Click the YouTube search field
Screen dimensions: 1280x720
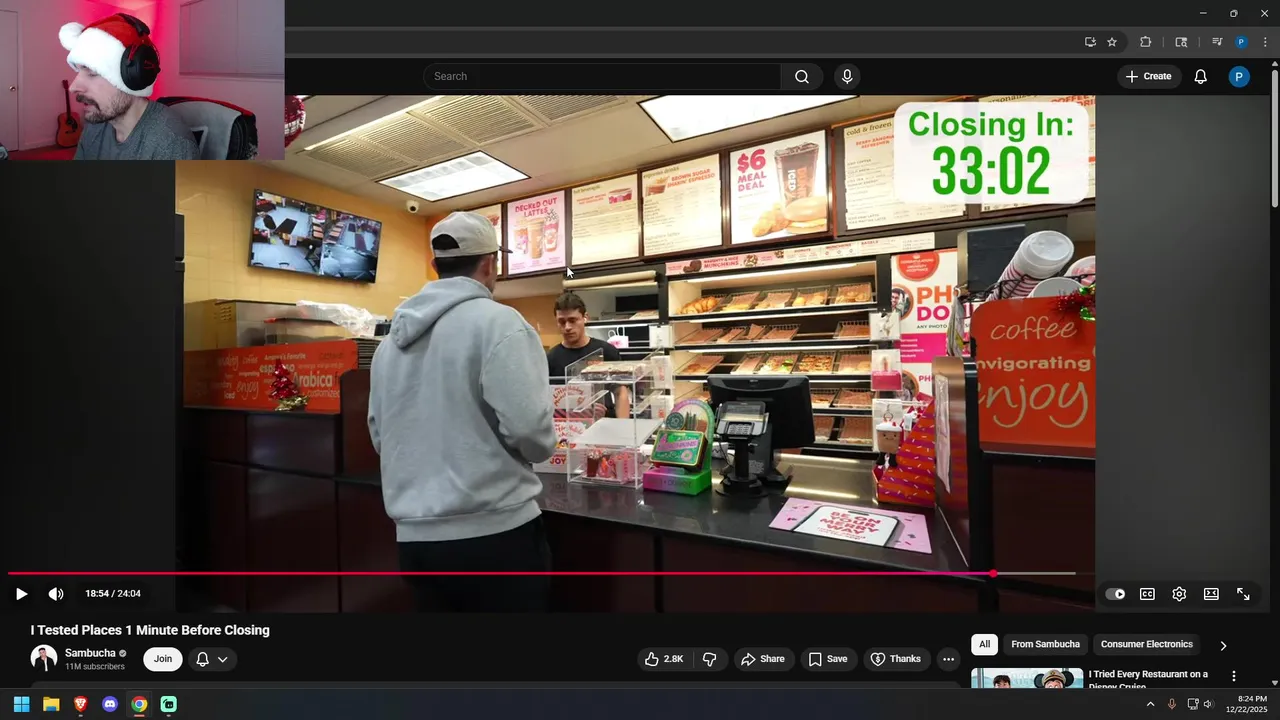pos(602,76)
